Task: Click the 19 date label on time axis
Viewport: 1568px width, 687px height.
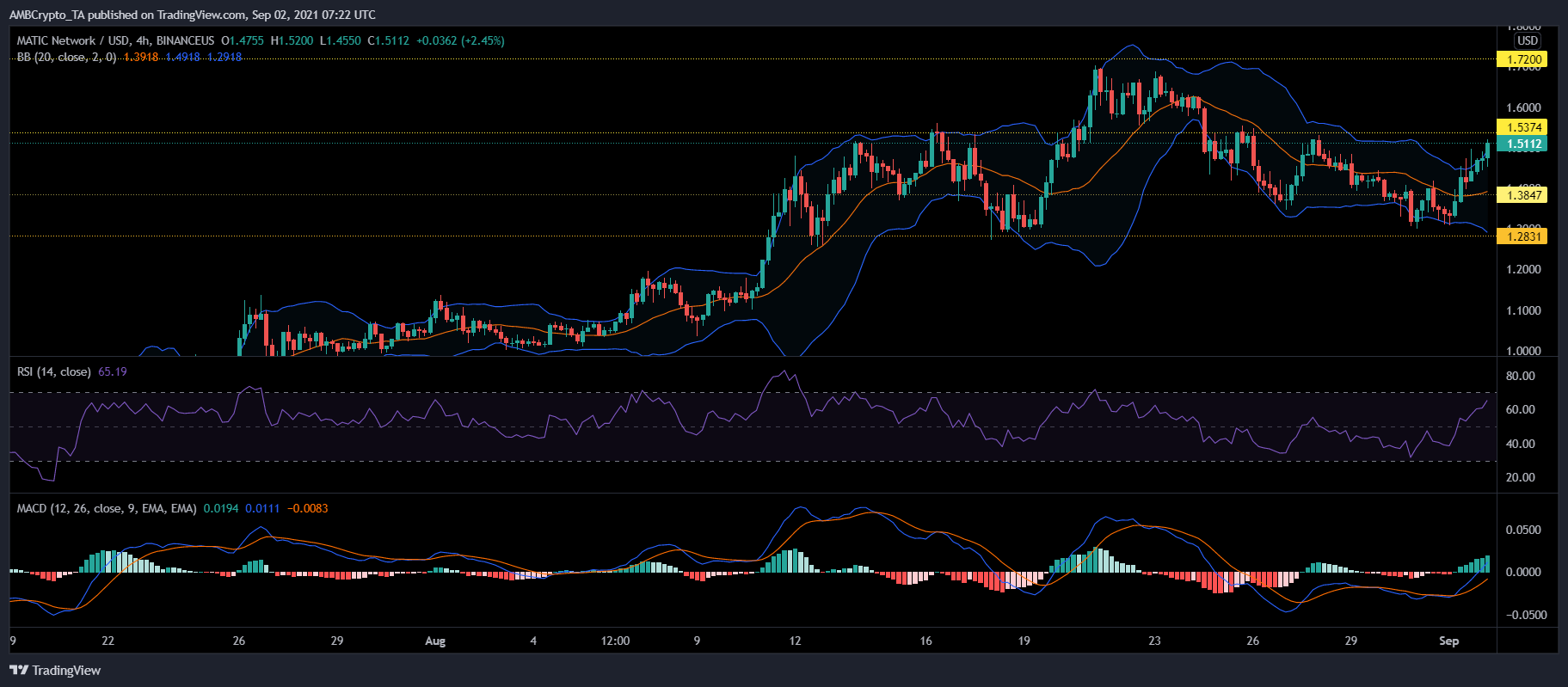Action: (x=1024, y=641)
